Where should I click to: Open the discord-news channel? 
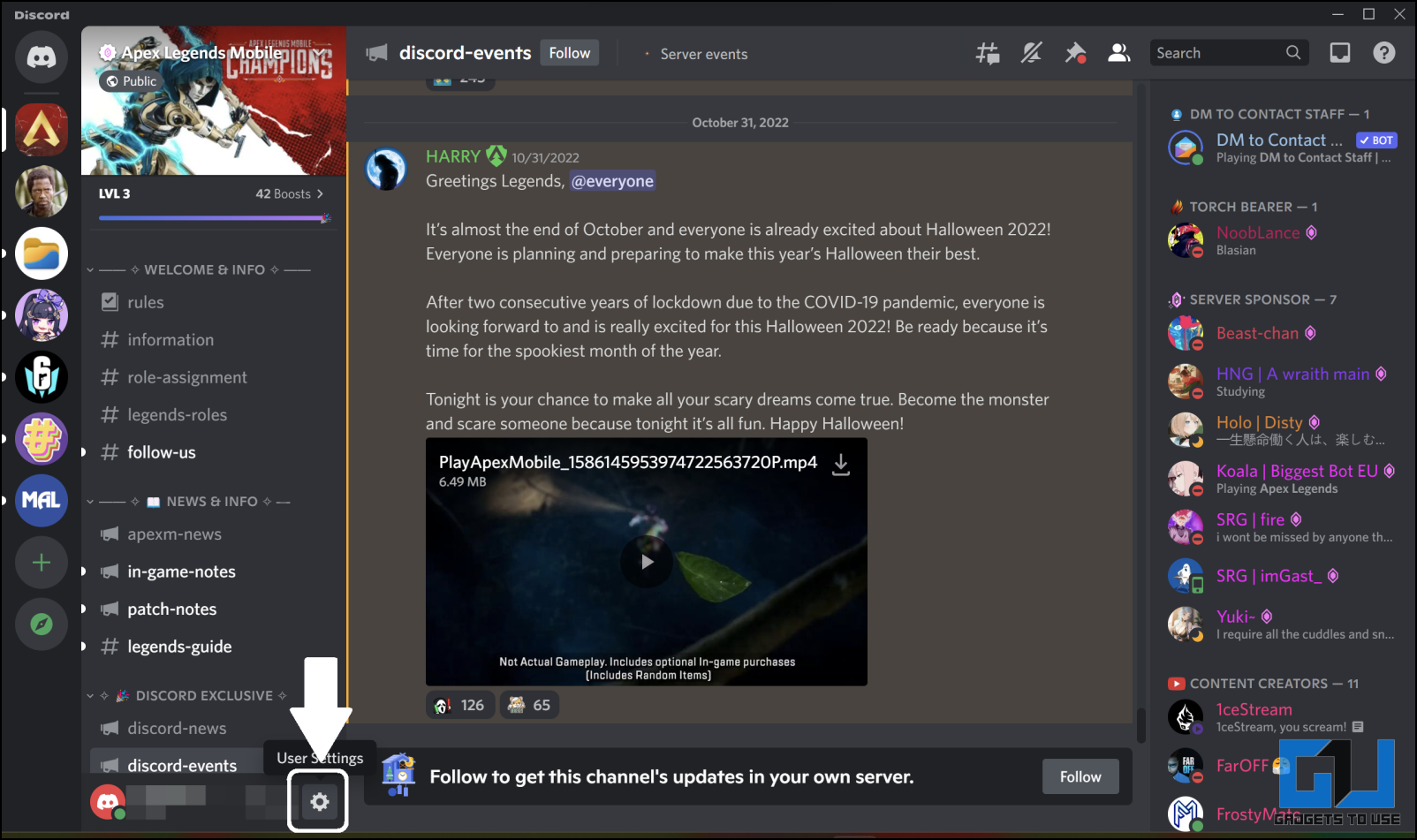(x=214, y=729)
